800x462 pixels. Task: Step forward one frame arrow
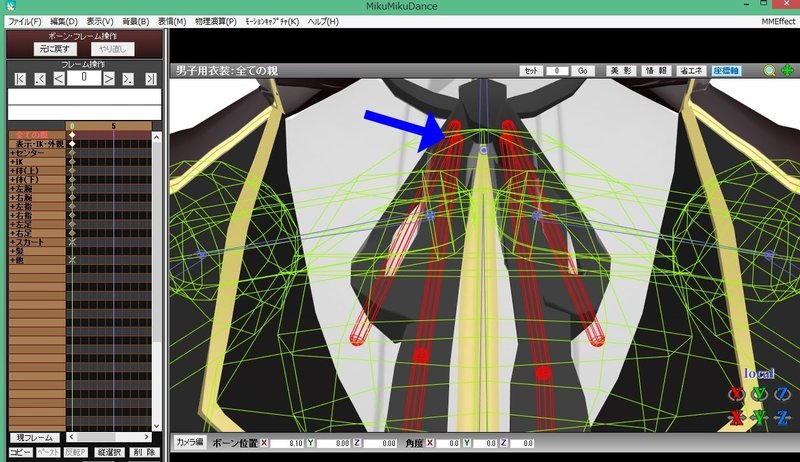pos(109,79)
